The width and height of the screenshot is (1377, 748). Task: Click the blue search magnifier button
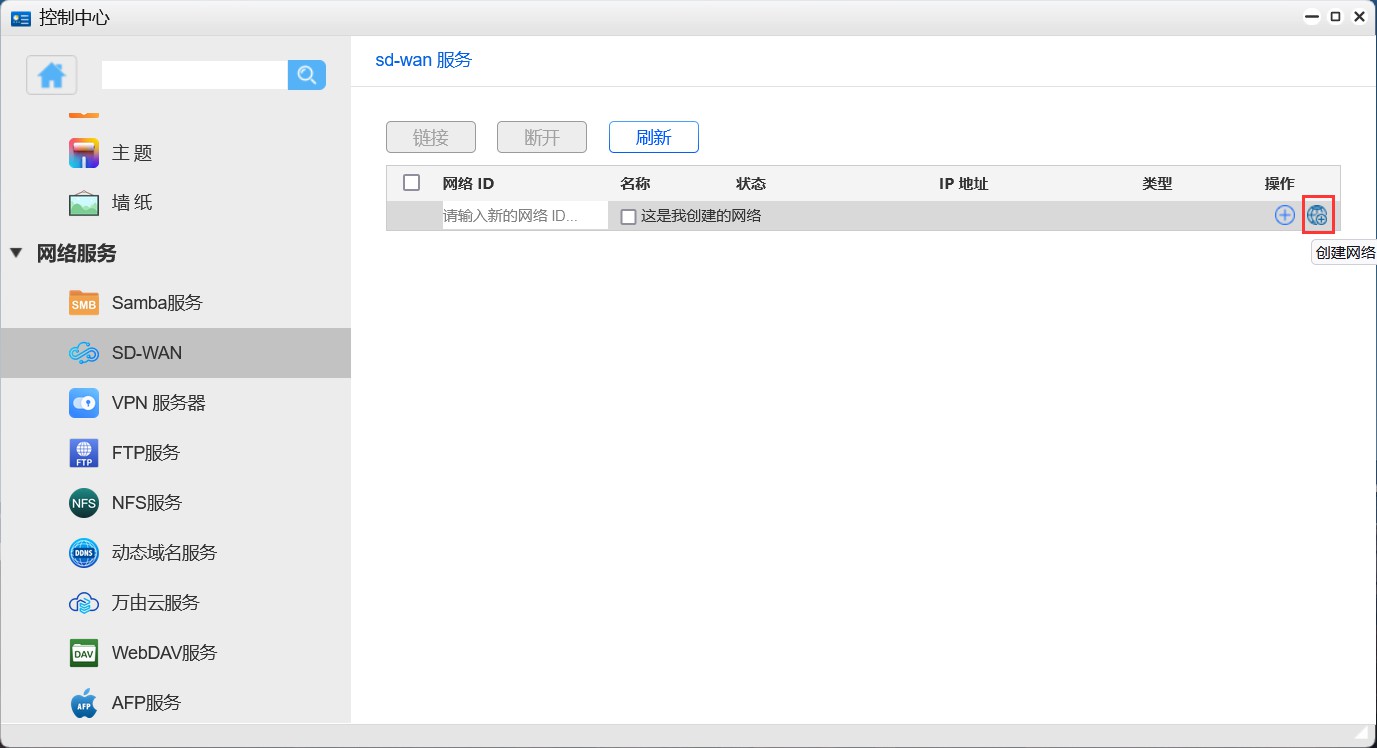306,74
